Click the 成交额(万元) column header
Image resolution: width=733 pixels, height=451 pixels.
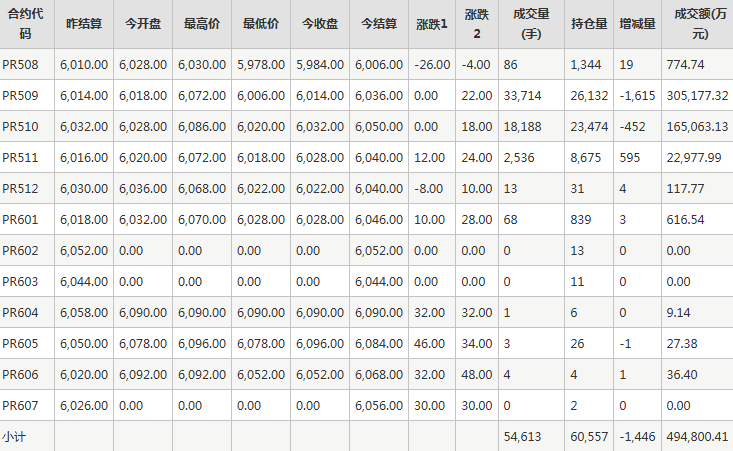click(x=700, y=23)
